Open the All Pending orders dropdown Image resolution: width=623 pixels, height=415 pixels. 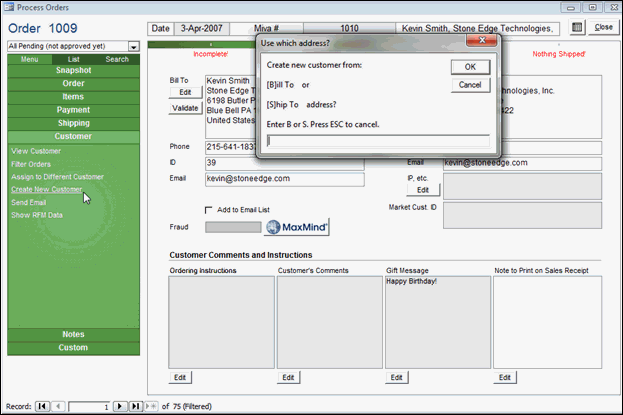(x=133, y=47)
